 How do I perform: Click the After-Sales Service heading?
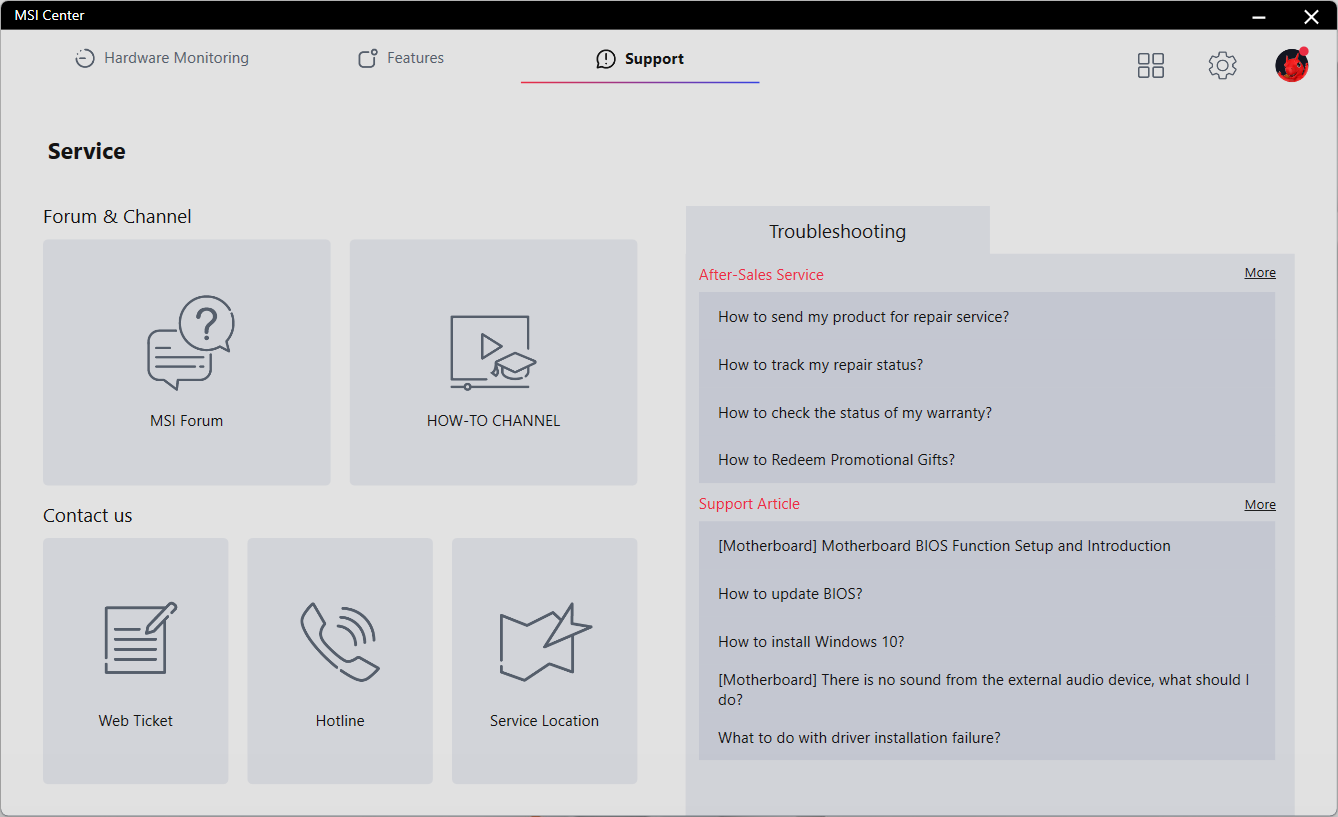point(761,275)
